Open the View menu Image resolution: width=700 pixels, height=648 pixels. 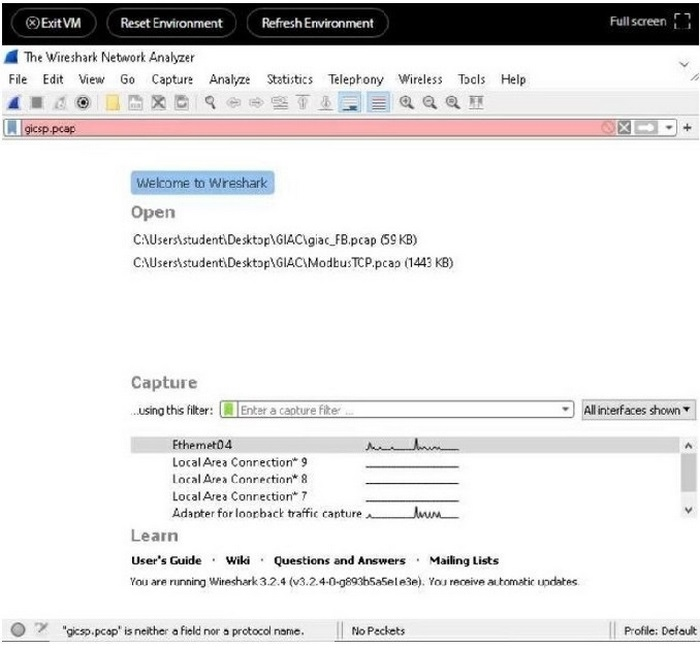(92, 79)
